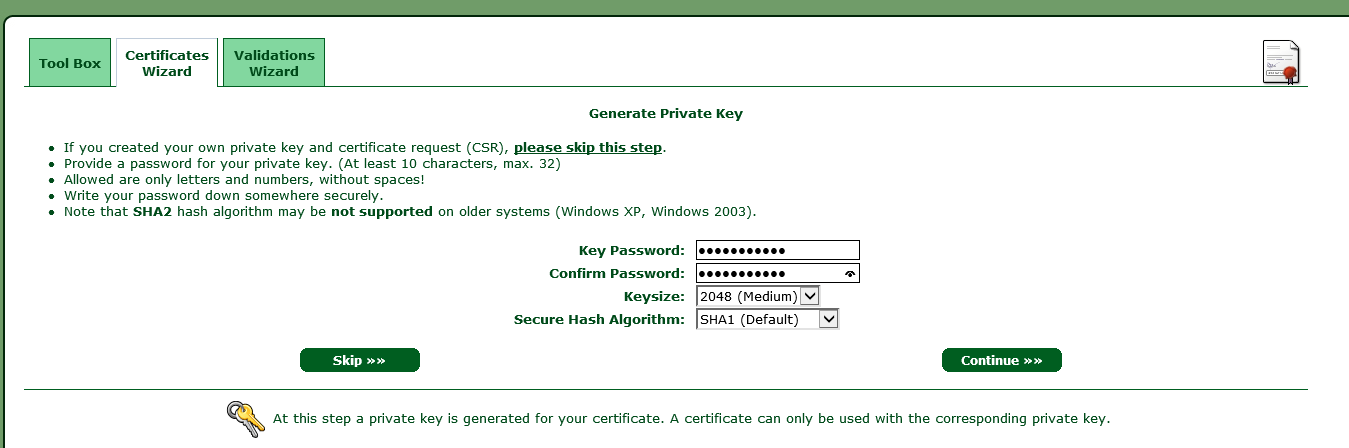Expand the Secure Hash Algorithm dropdown

point(767,320)
